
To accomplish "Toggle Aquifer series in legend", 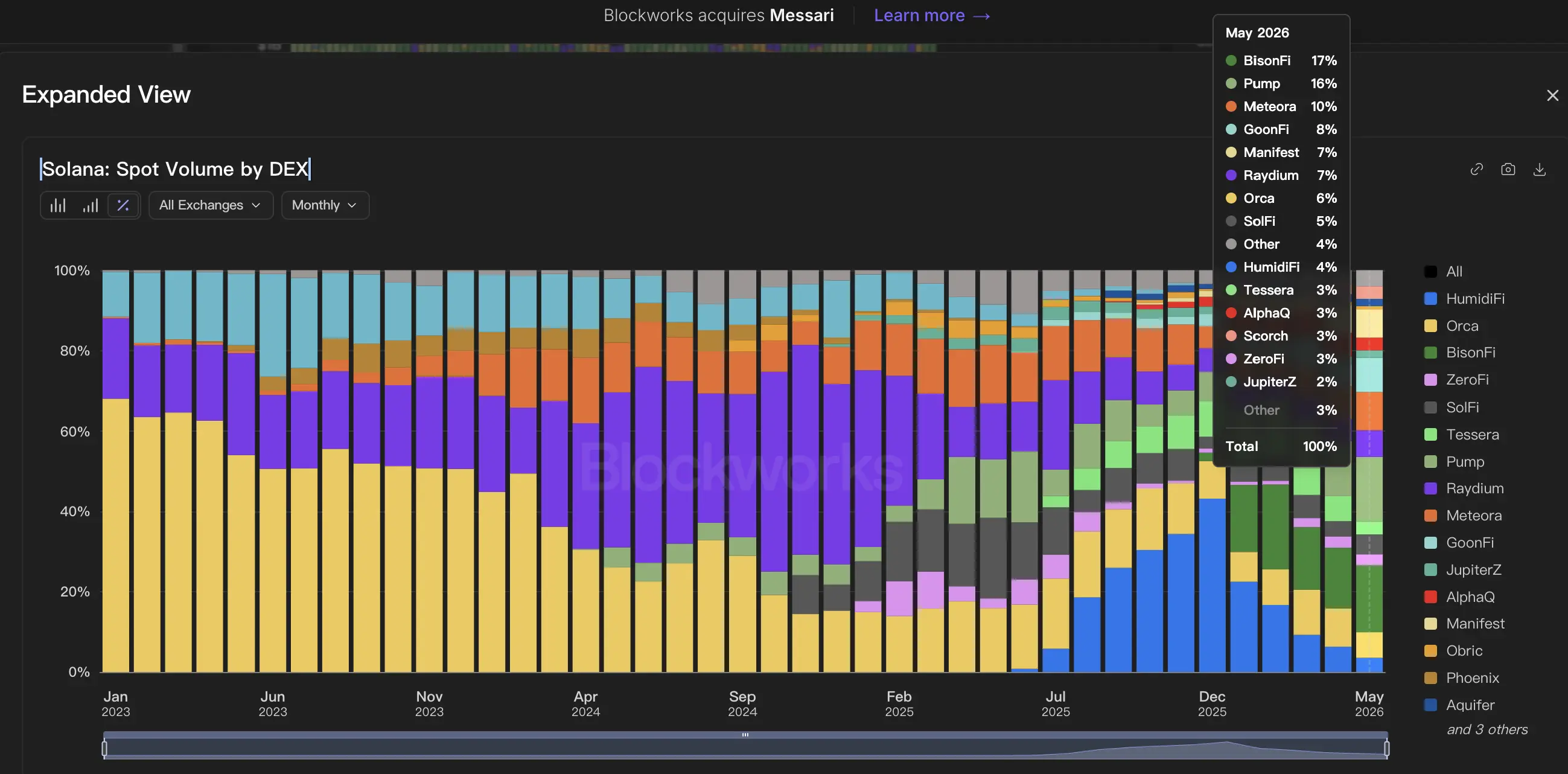I will pos(1459,705).
